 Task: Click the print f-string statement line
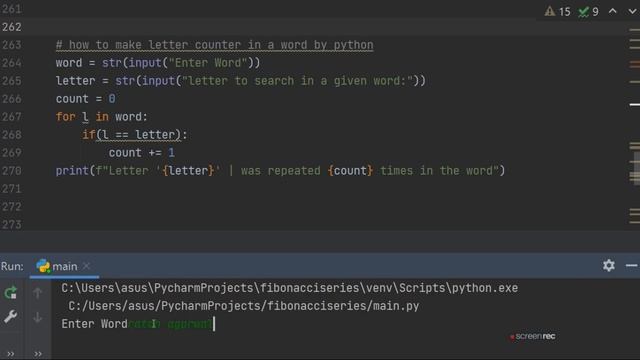point(280,171)
